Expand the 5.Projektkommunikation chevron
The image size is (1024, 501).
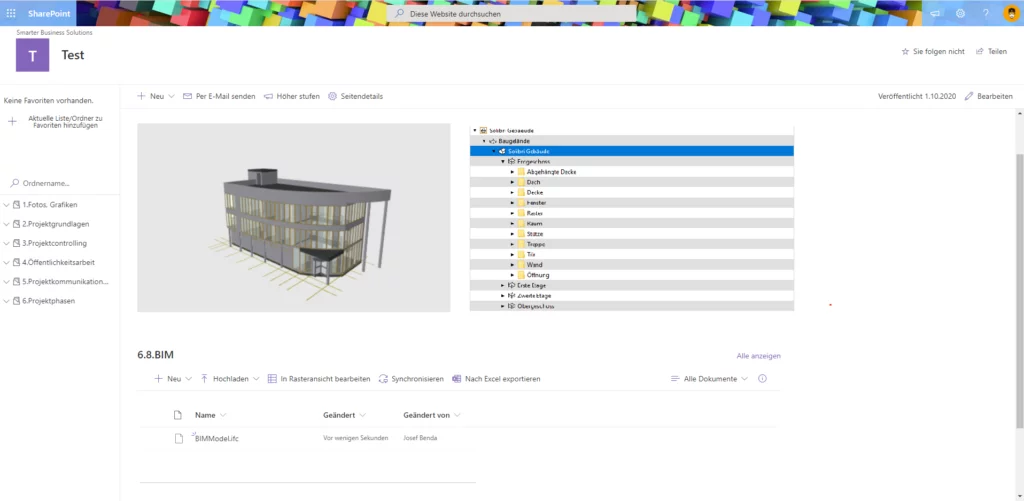point(7,282)
